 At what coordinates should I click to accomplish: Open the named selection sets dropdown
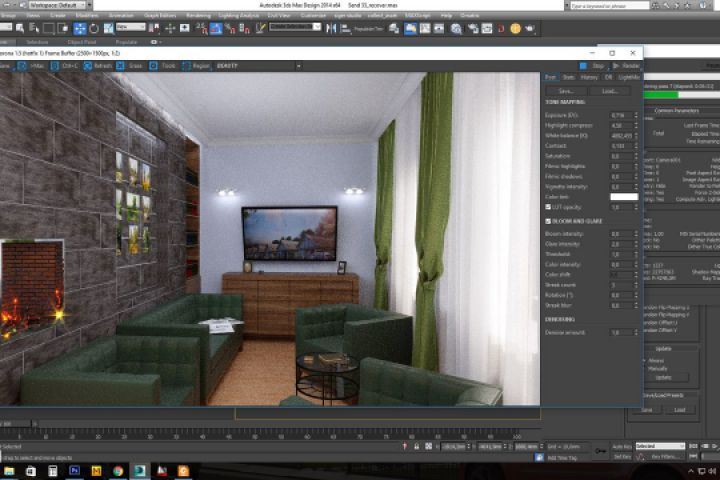(295, 27)
